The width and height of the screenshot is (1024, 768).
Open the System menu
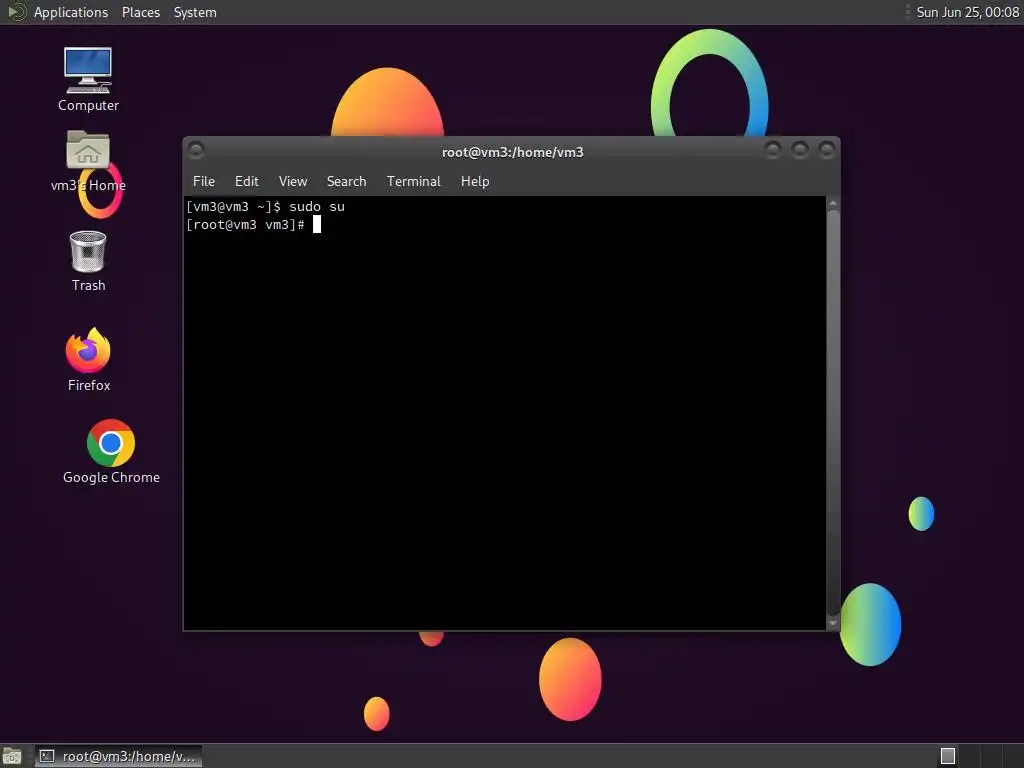click(x=195, y=12)
